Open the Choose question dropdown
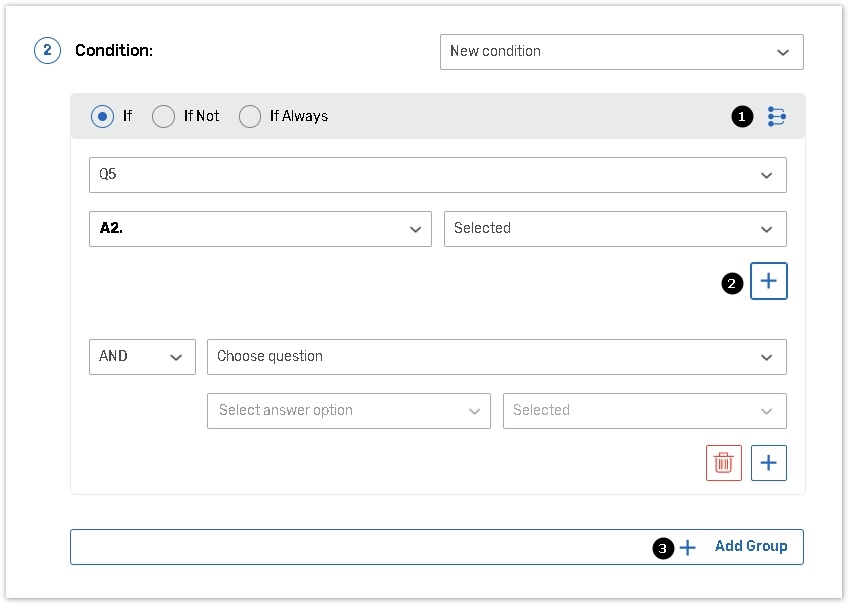 [x=496, y=357]
